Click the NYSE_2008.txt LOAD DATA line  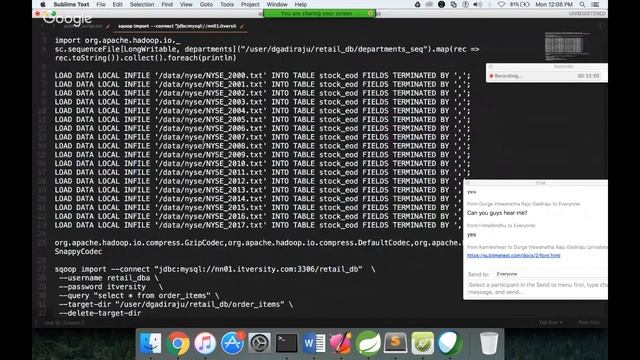[x=262, y=146]
